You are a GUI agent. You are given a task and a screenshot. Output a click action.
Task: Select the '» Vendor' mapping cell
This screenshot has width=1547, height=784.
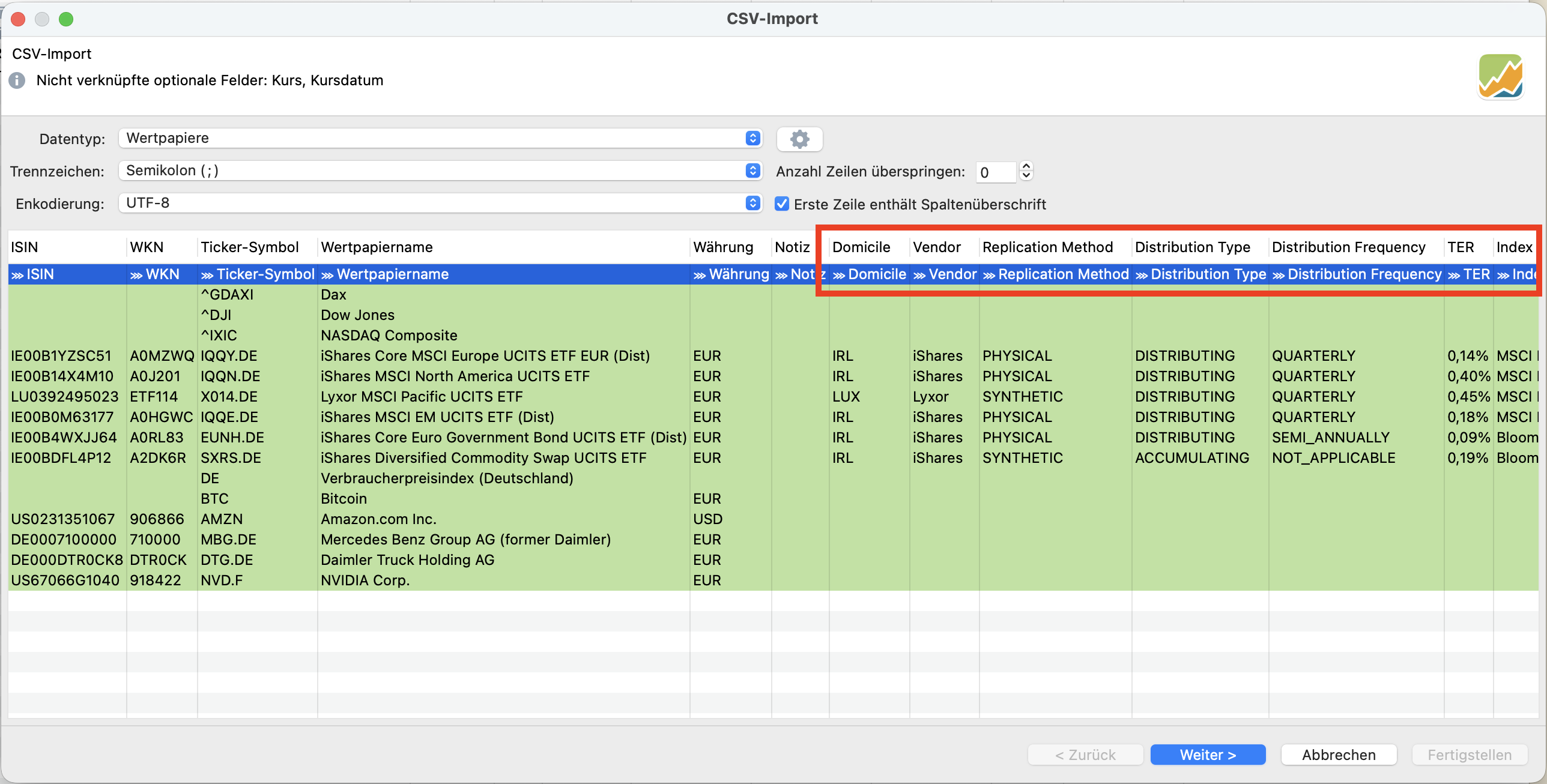945,274
